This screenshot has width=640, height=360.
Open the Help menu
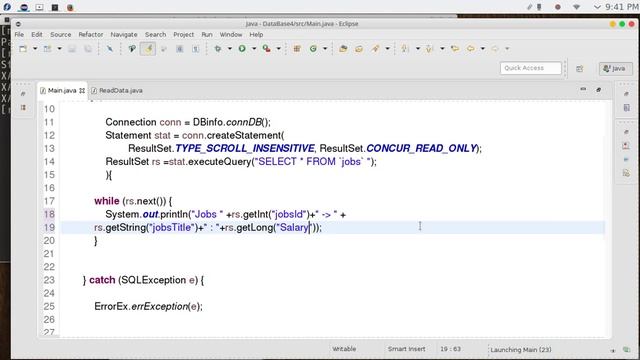(256, 35)
